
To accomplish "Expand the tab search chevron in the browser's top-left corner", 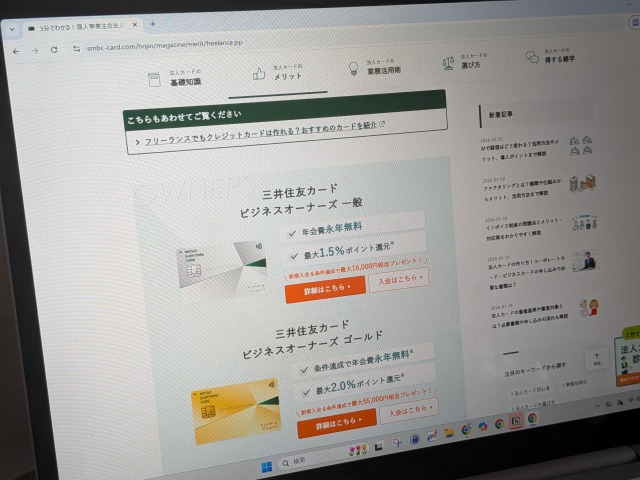I will pyautogui.click(x=12, y=29).
